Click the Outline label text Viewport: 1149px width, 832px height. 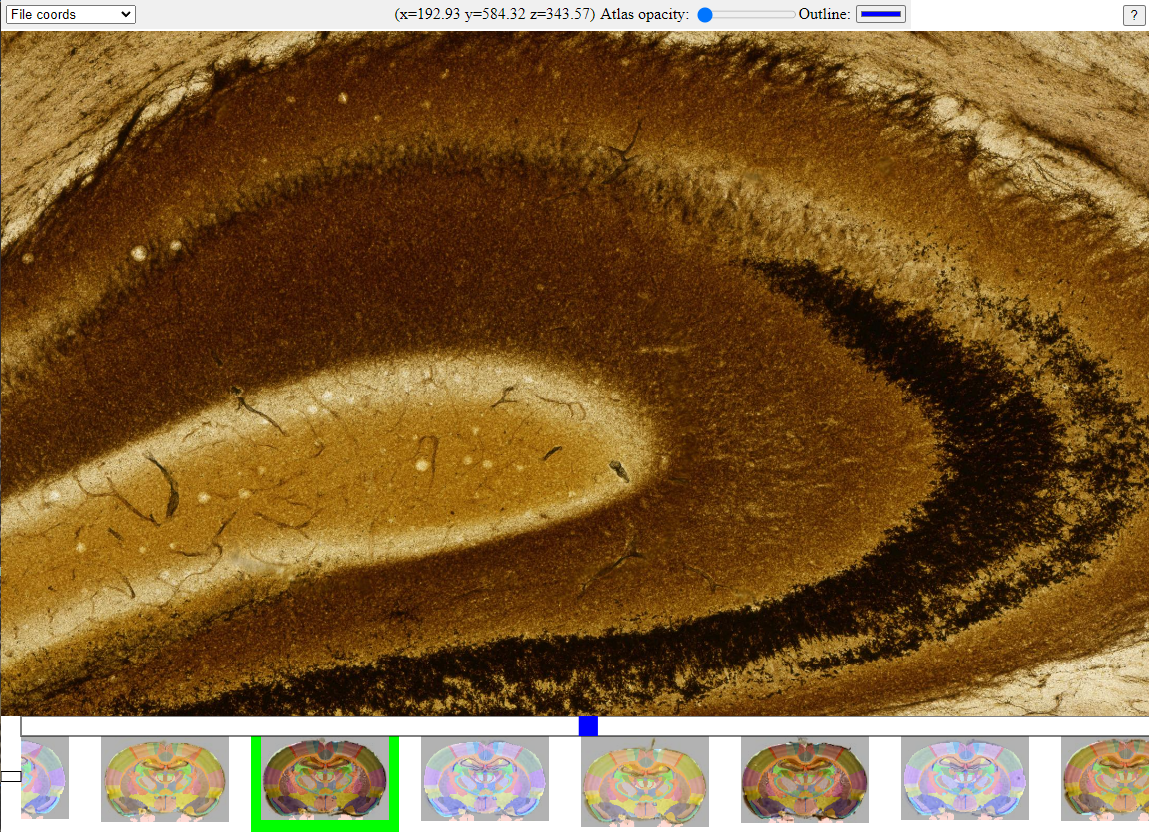click(824, 15)
